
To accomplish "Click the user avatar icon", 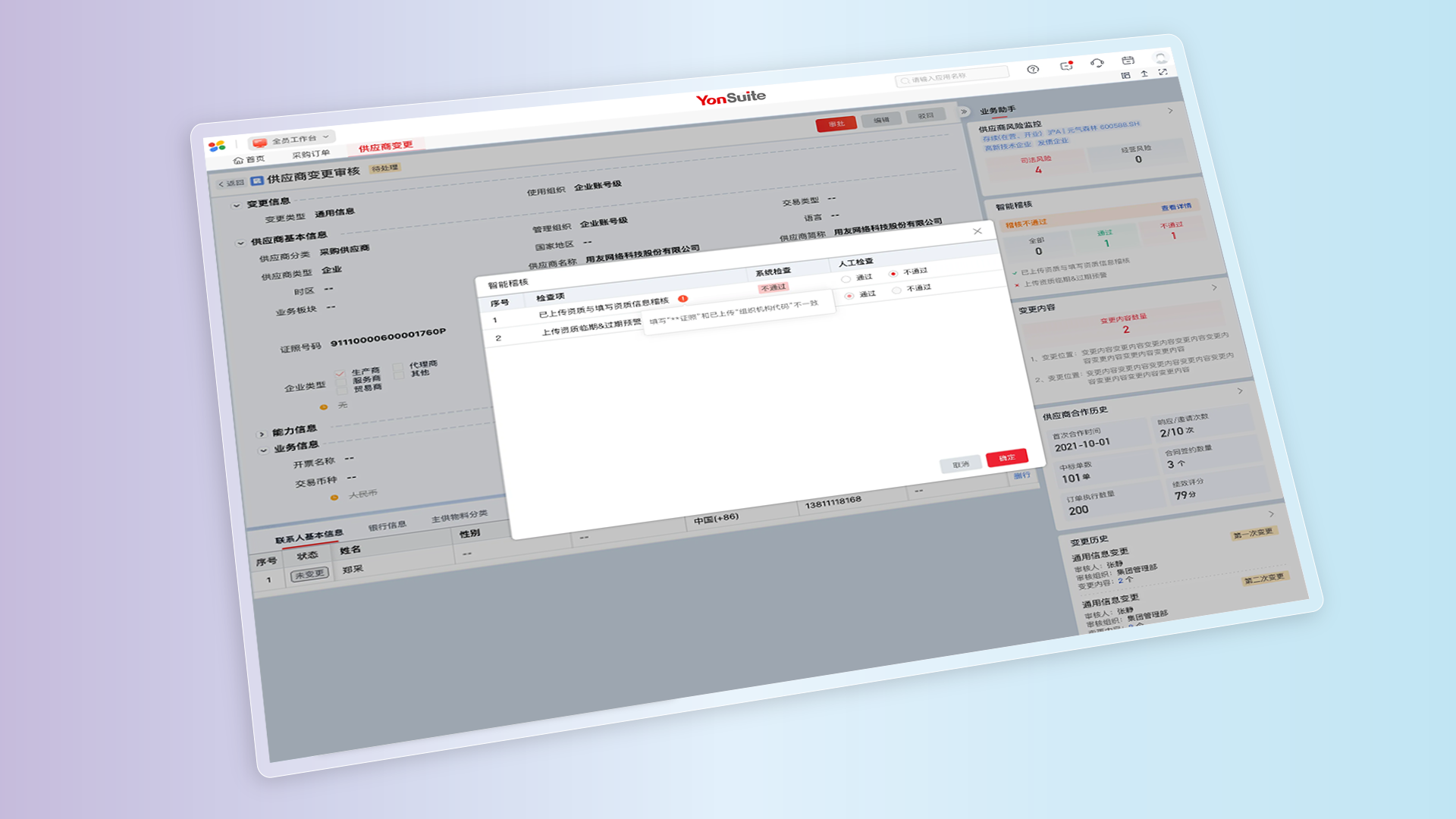I will point(1160,57).
